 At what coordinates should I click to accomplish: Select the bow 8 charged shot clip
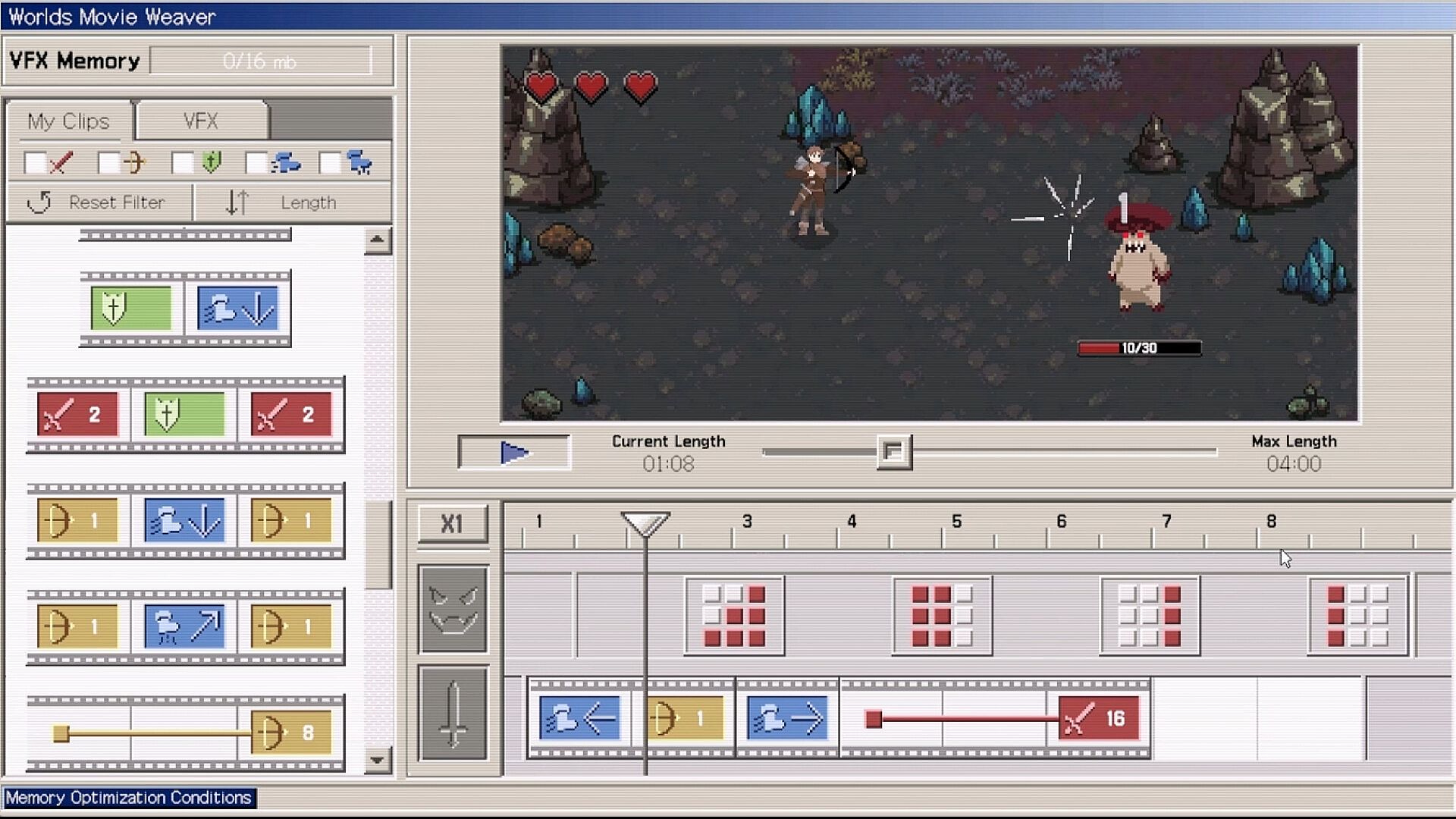pos(291,733)
